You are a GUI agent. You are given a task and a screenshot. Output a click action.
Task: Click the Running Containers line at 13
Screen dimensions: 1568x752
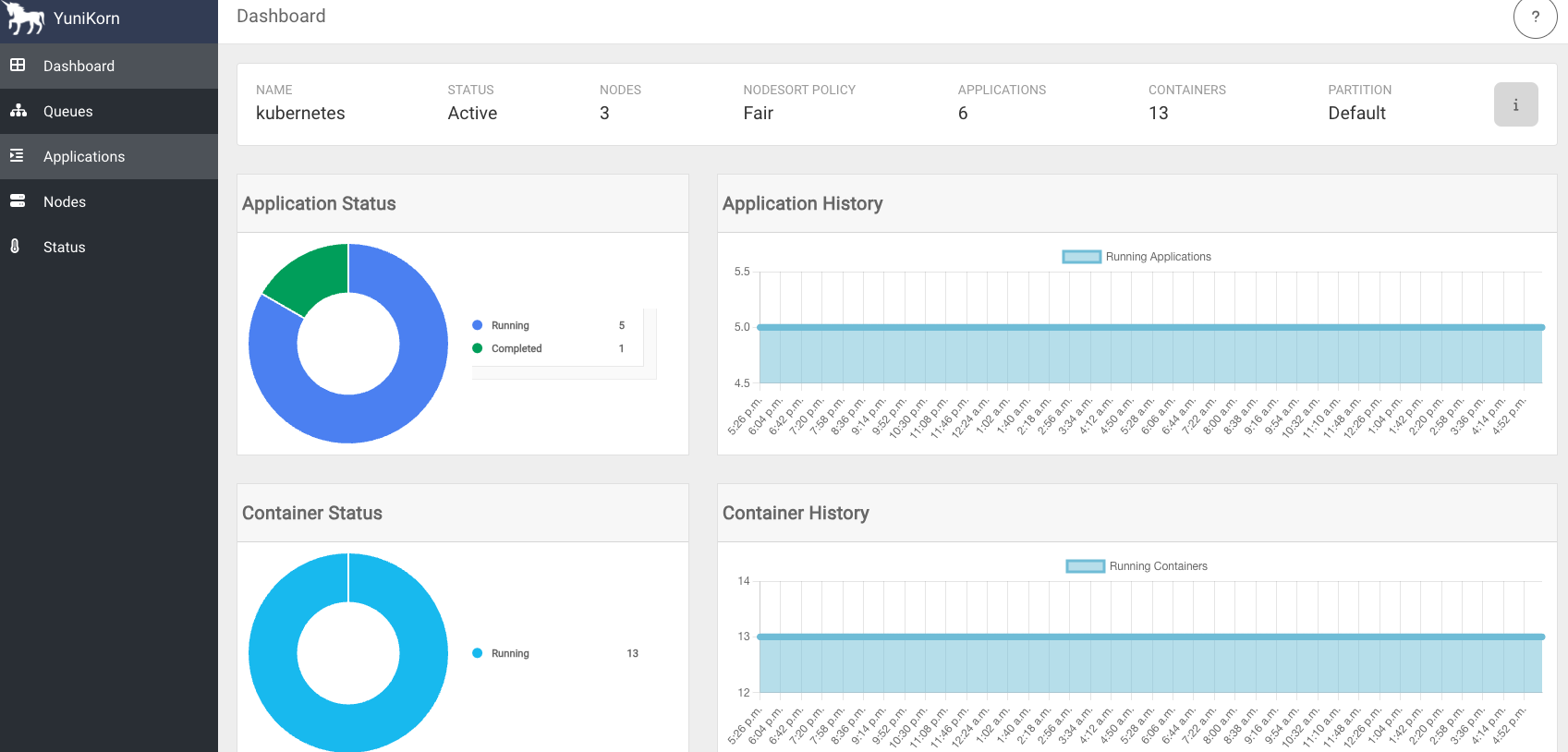[x=1150, y=637]
